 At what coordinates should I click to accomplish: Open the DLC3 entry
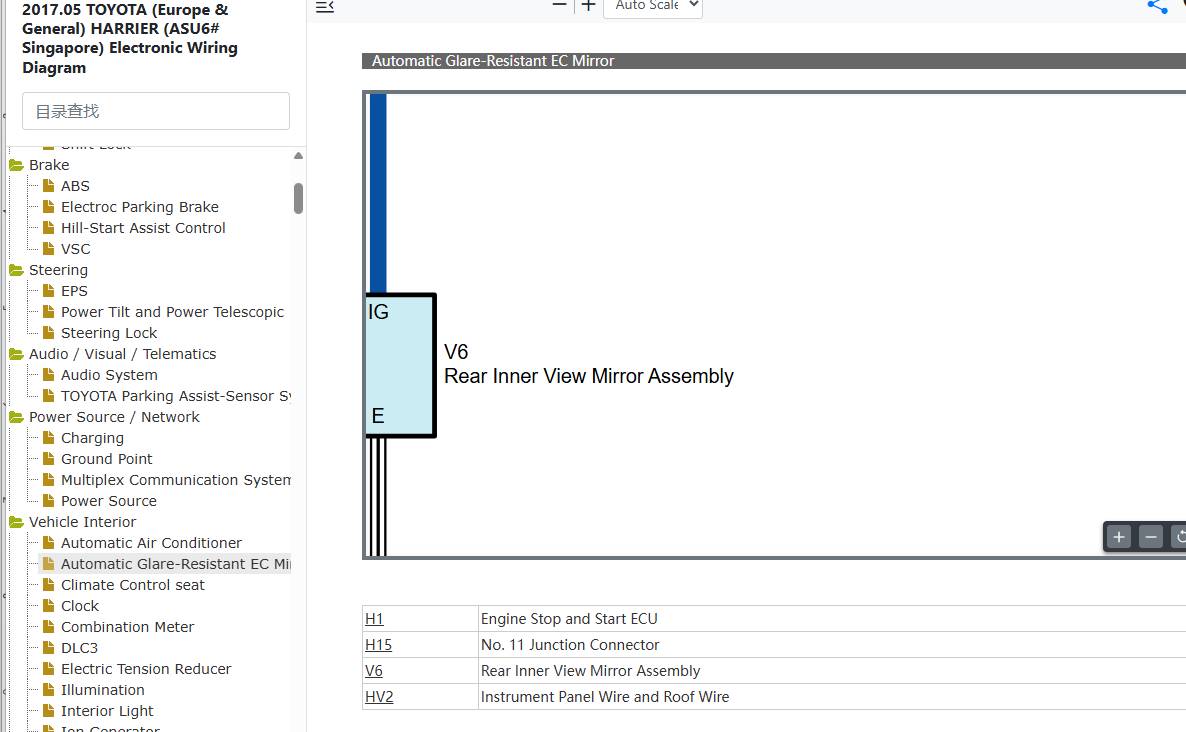79,648
